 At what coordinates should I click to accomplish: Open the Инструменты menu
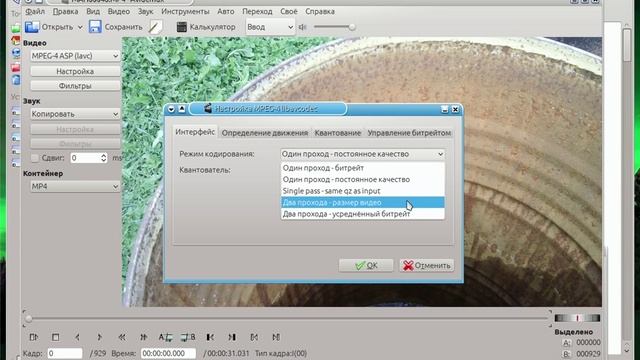point(185,11)
